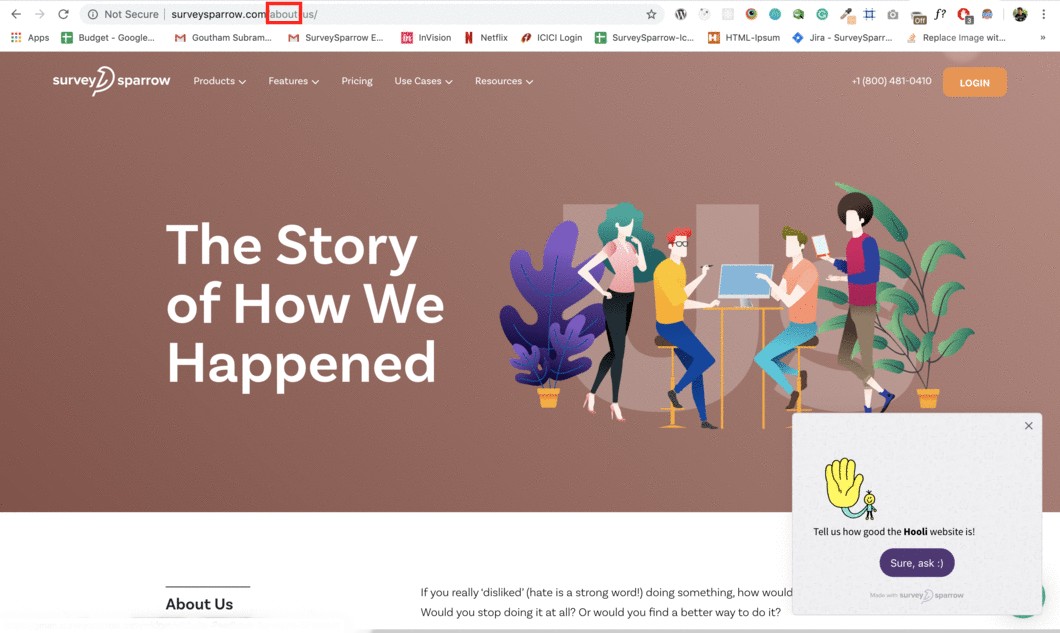Expand the Products dropdown menu
Viewport: 1060px width, 633px height.
coord(220,81)
